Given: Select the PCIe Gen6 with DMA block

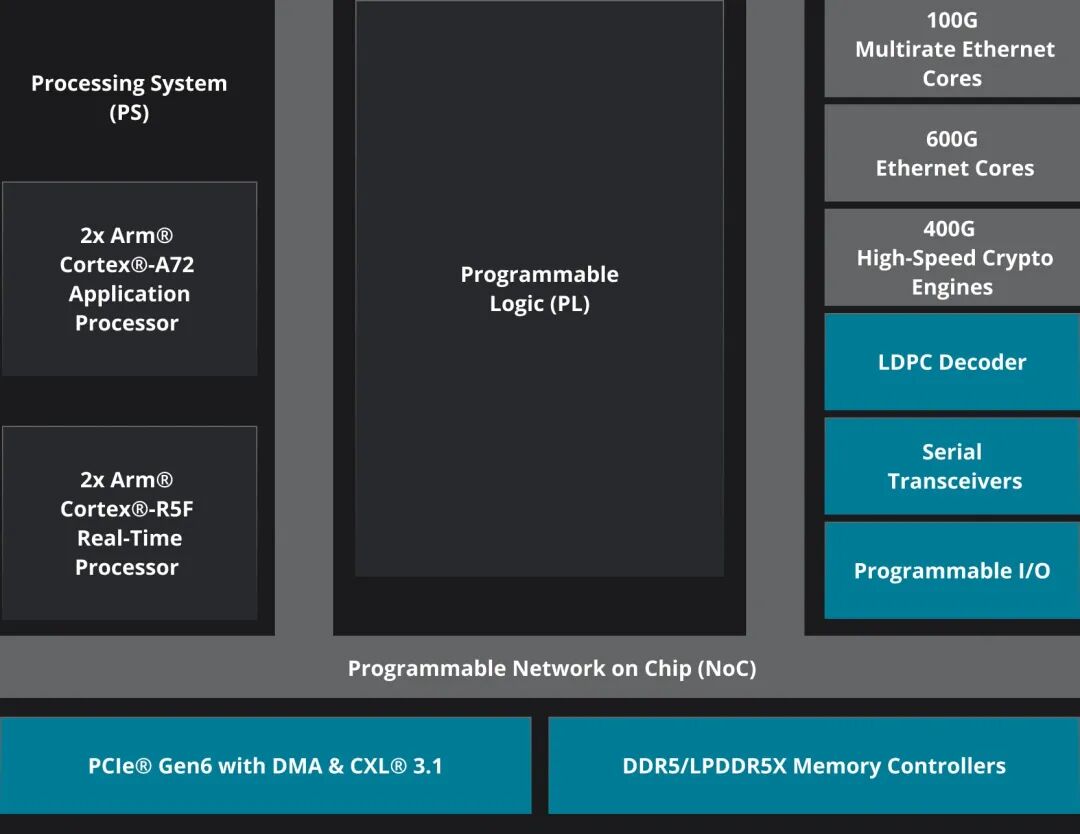Looking at the screenshot, I should tap(265, 766).
